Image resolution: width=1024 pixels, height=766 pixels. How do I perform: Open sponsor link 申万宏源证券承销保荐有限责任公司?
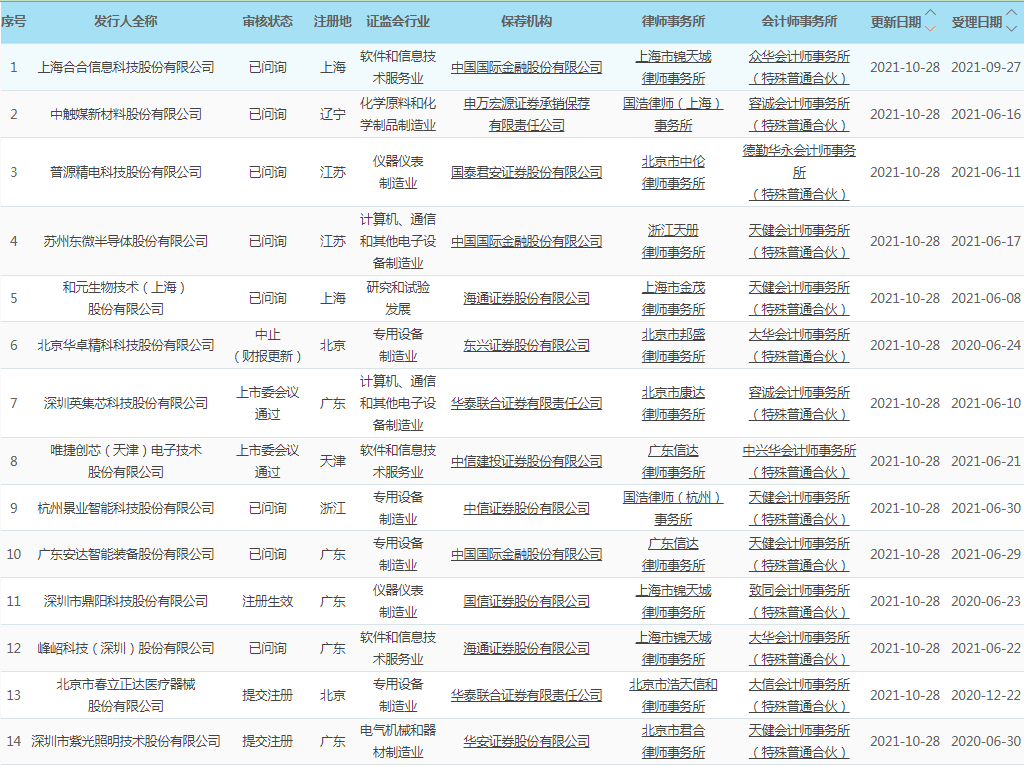[526, 114]
